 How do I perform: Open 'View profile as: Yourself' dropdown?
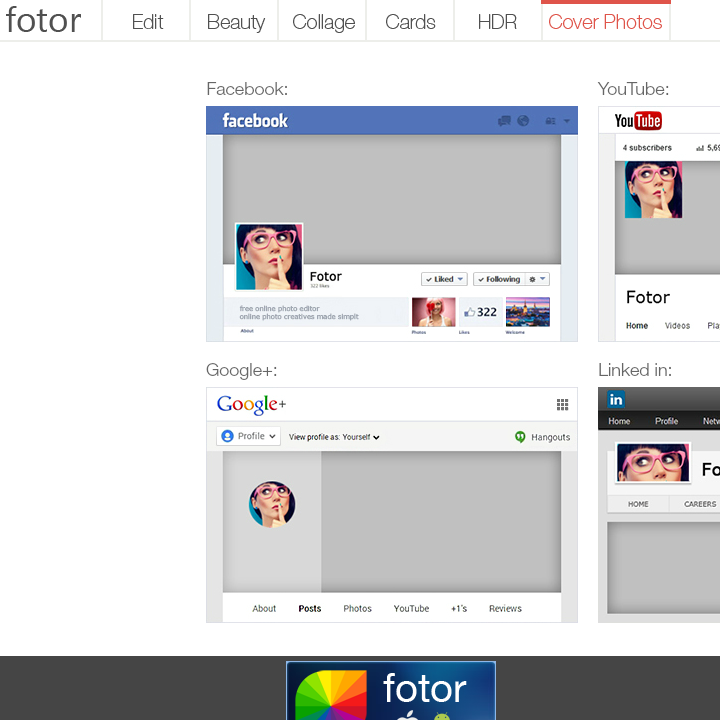click(x=334, y=437)
